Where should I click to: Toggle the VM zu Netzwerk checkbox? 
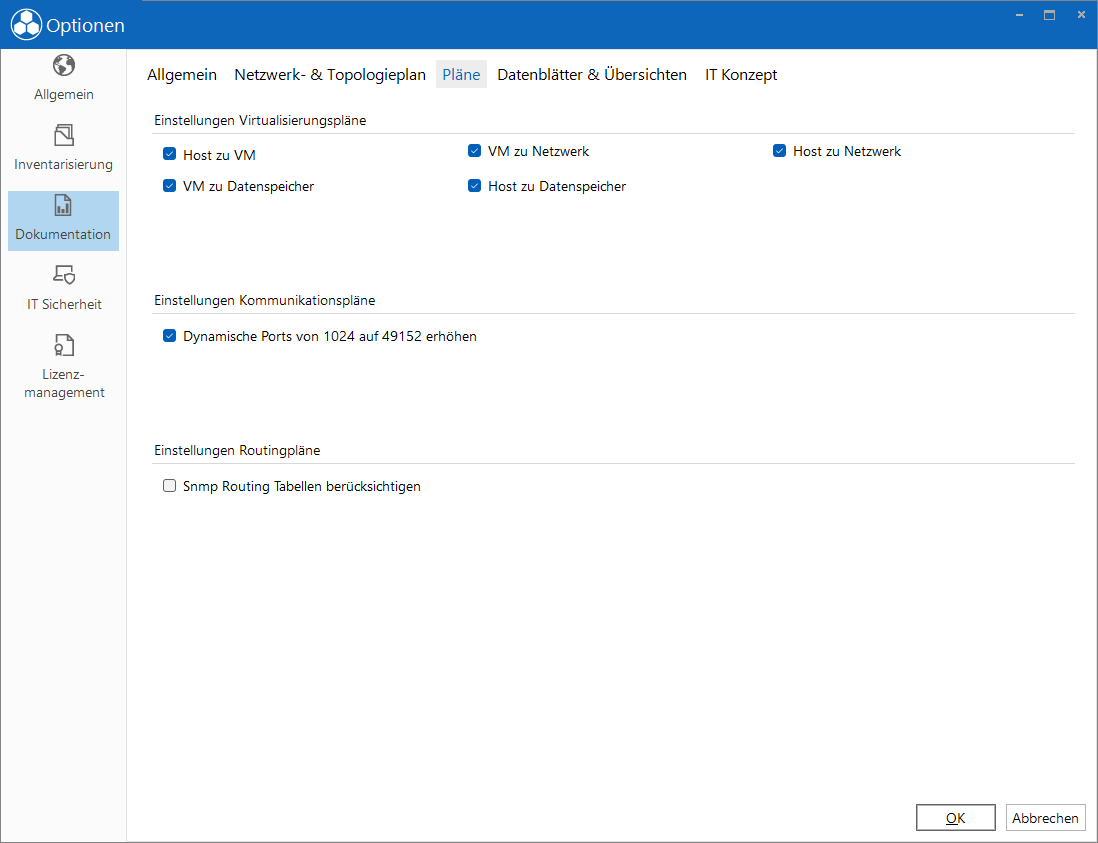click(x=474, y=151)
